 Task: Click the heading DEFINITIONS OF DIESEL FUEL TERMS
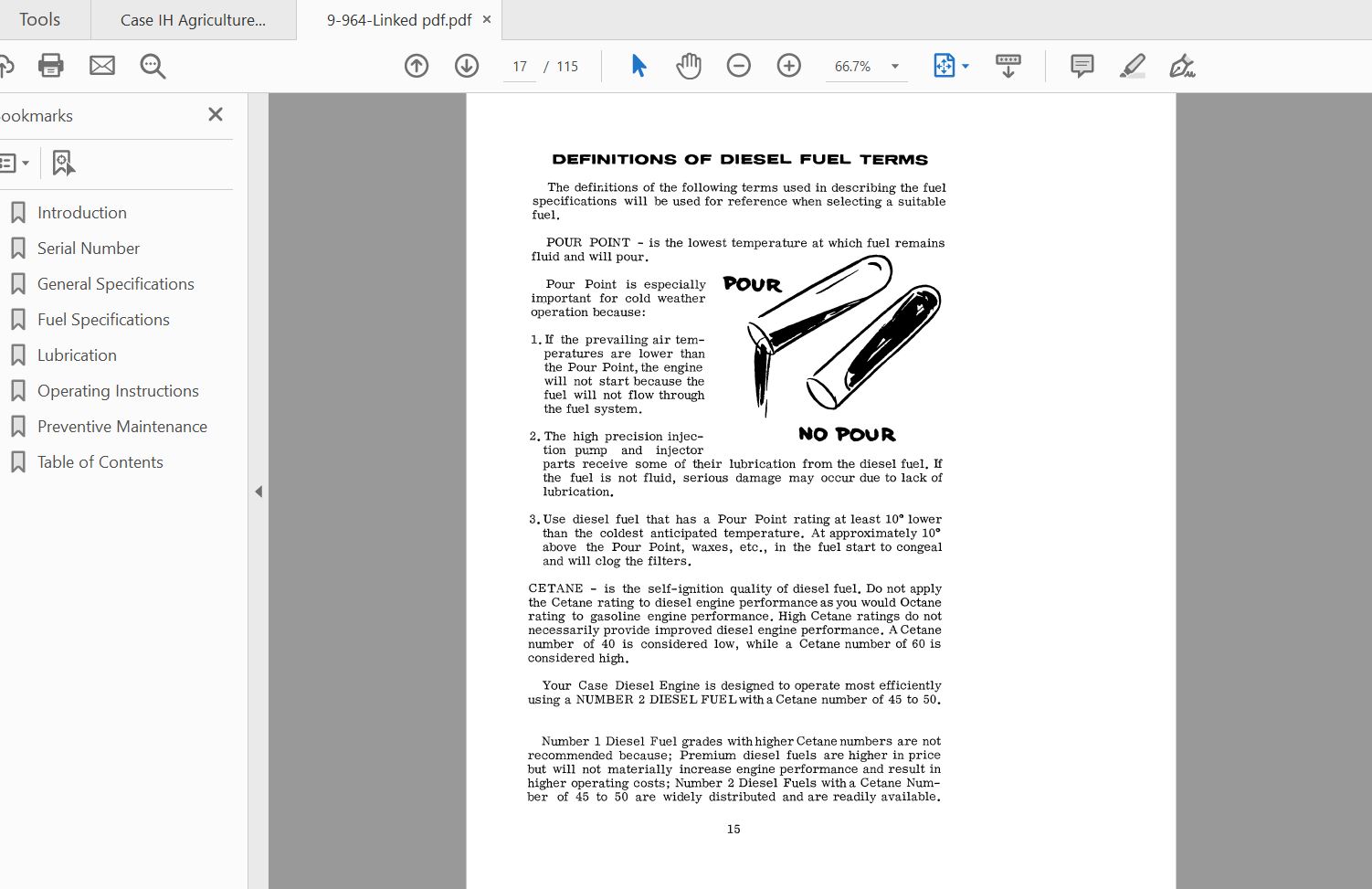tap(740, 159)
